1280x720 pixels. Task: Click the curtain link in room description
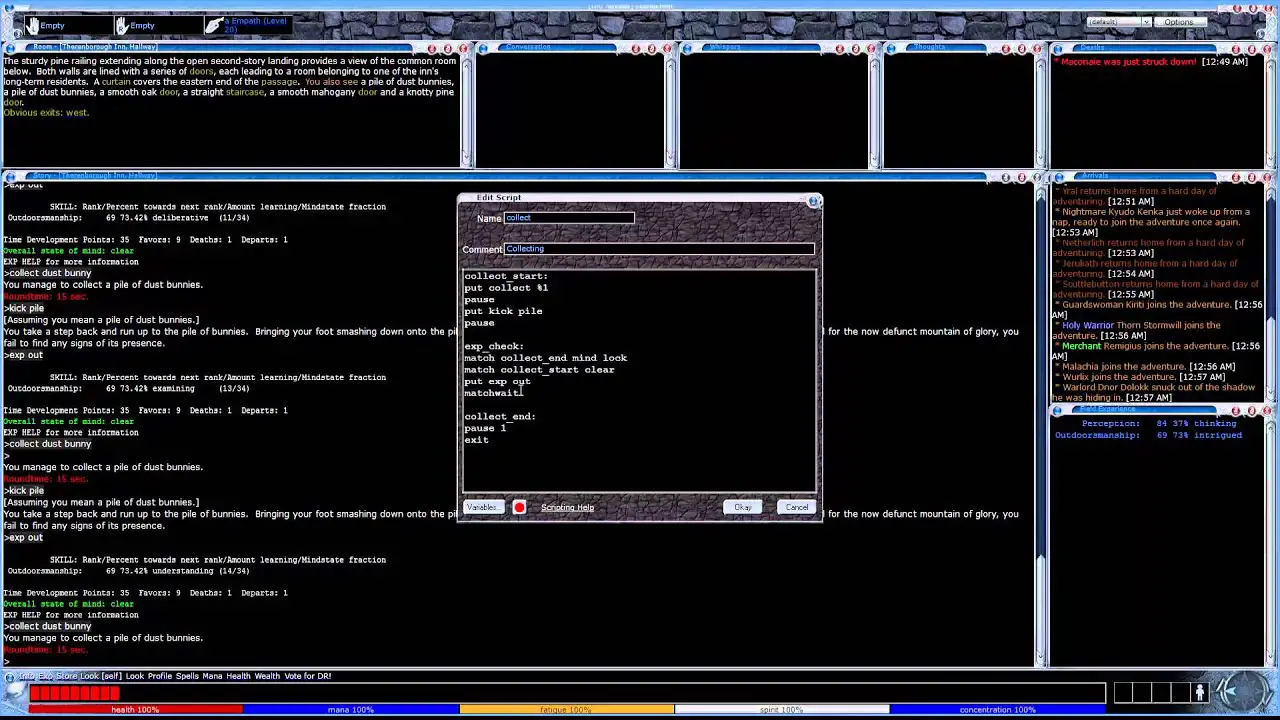(116, 82)
